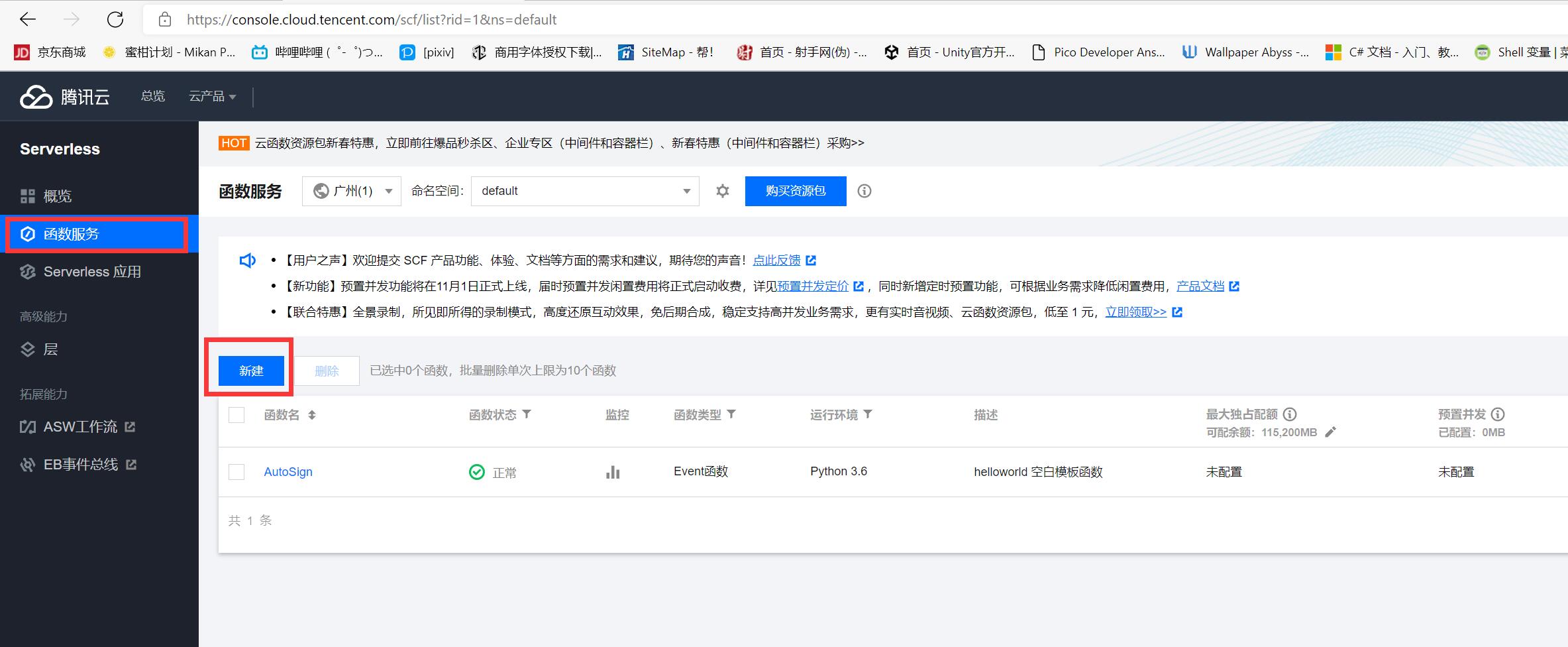Tick the select-all checkbox in the table header
The height and width of the screenshot is (647, 1568).
236,415
